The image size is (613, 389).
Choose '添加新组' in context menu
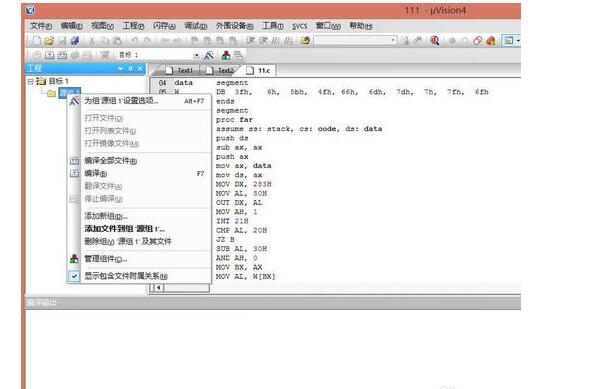tap(140, 216)
